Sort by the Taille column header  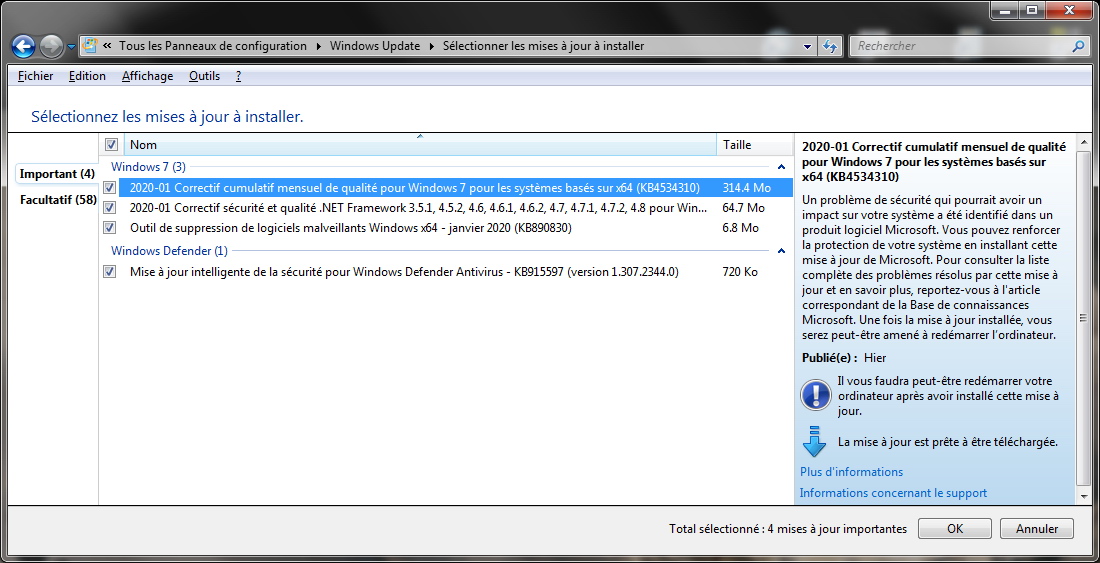click(754, 145)
